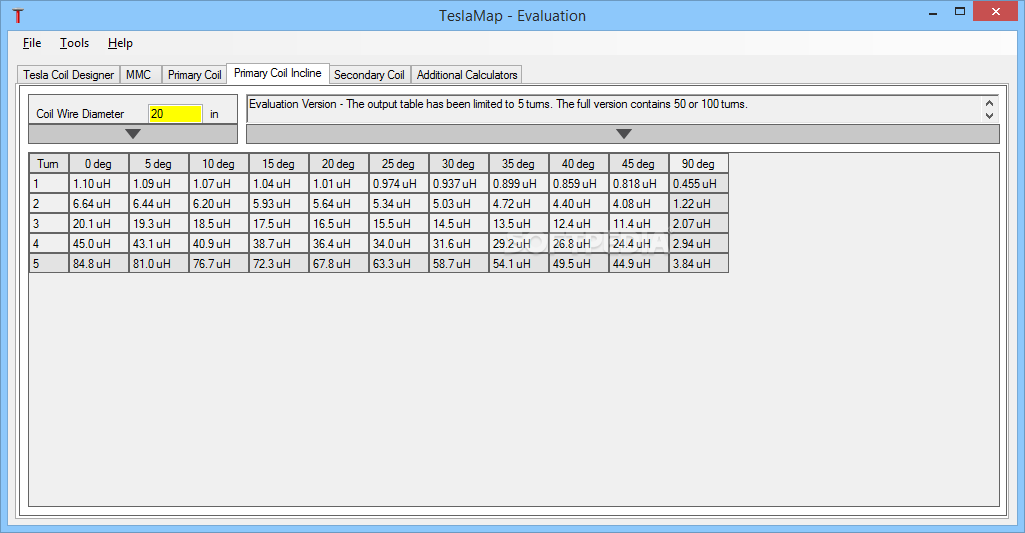Select the 84.8 uH cell

[x=99, y=264]
